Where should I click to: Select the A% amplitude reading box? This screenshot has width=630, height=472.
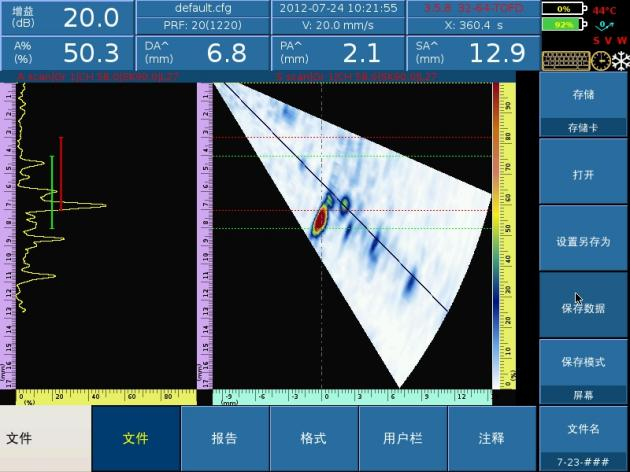(66, 53)
